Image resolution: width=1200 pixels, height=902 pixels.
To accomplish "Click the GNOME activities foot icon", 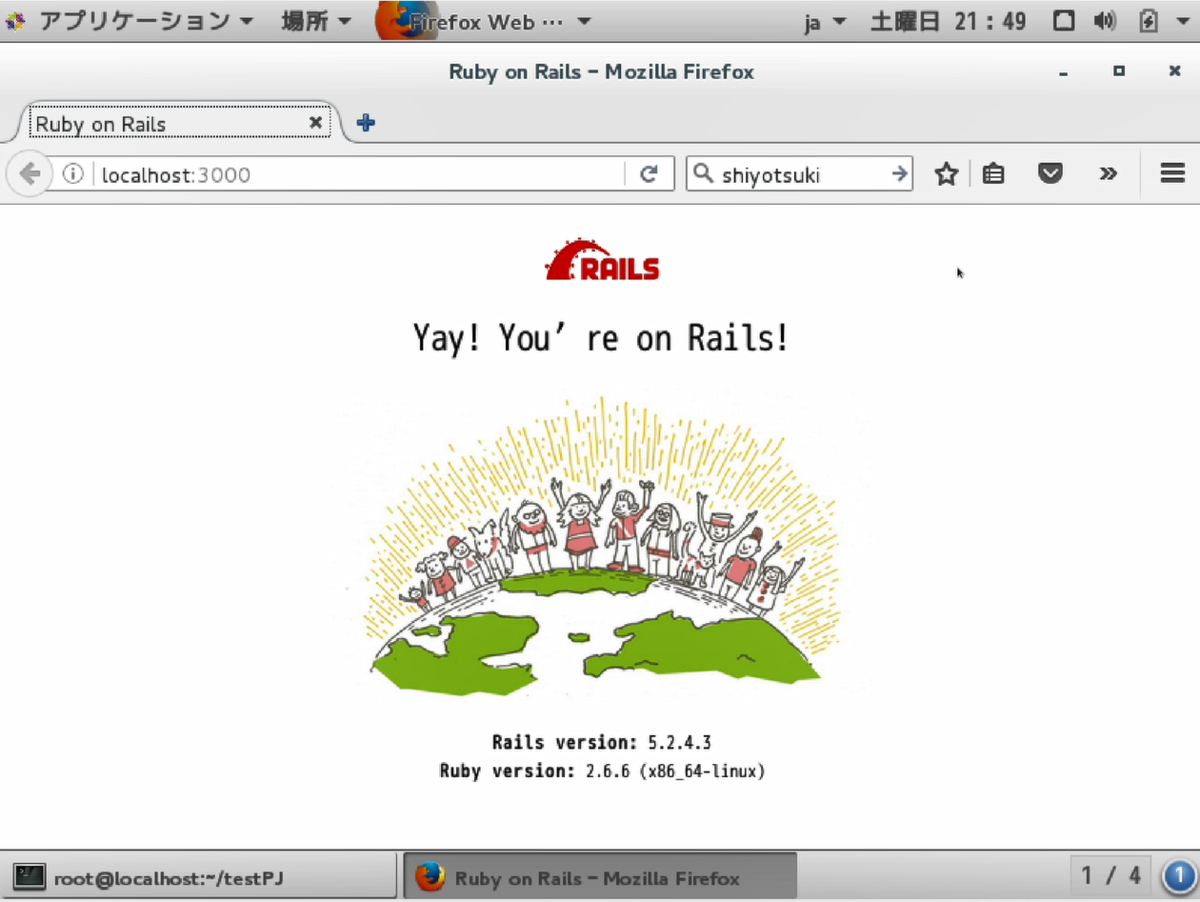I will 17,21.
